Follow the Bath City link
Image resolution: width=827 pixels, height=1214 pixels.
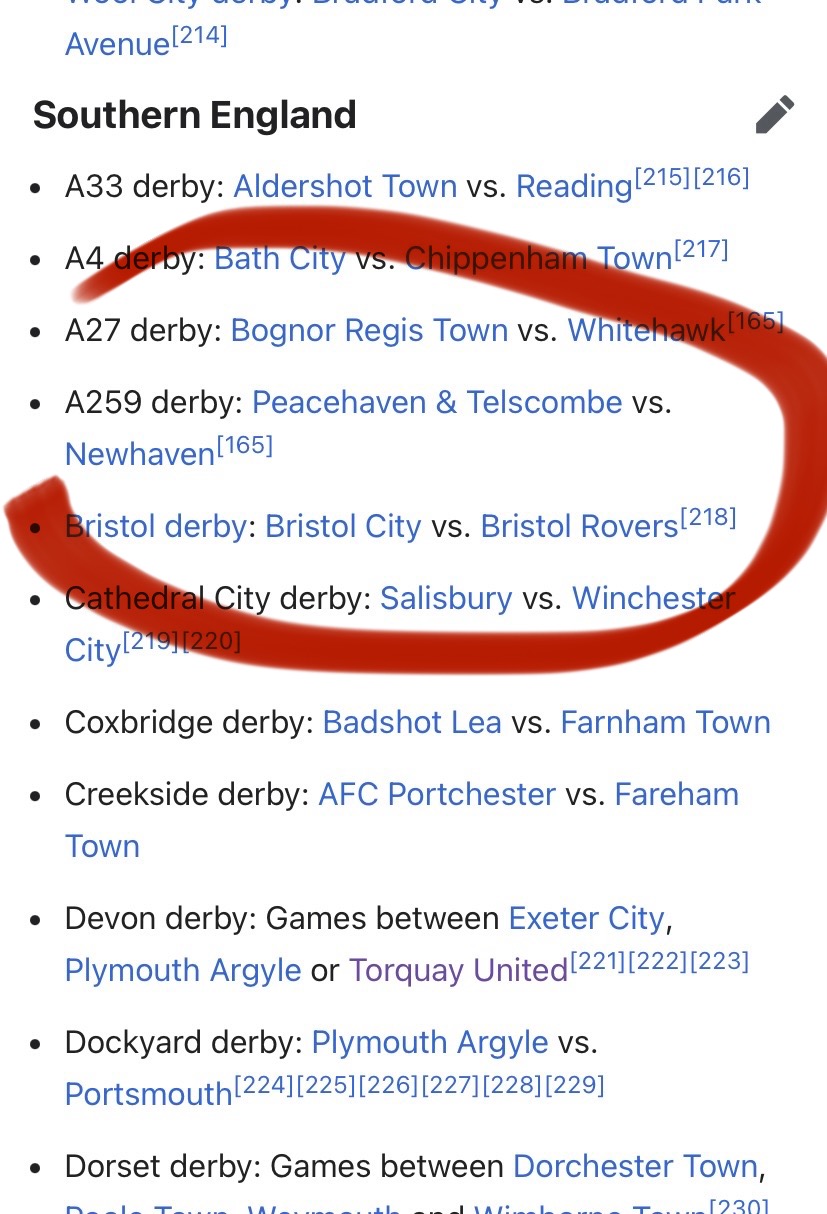coord(280,258)
